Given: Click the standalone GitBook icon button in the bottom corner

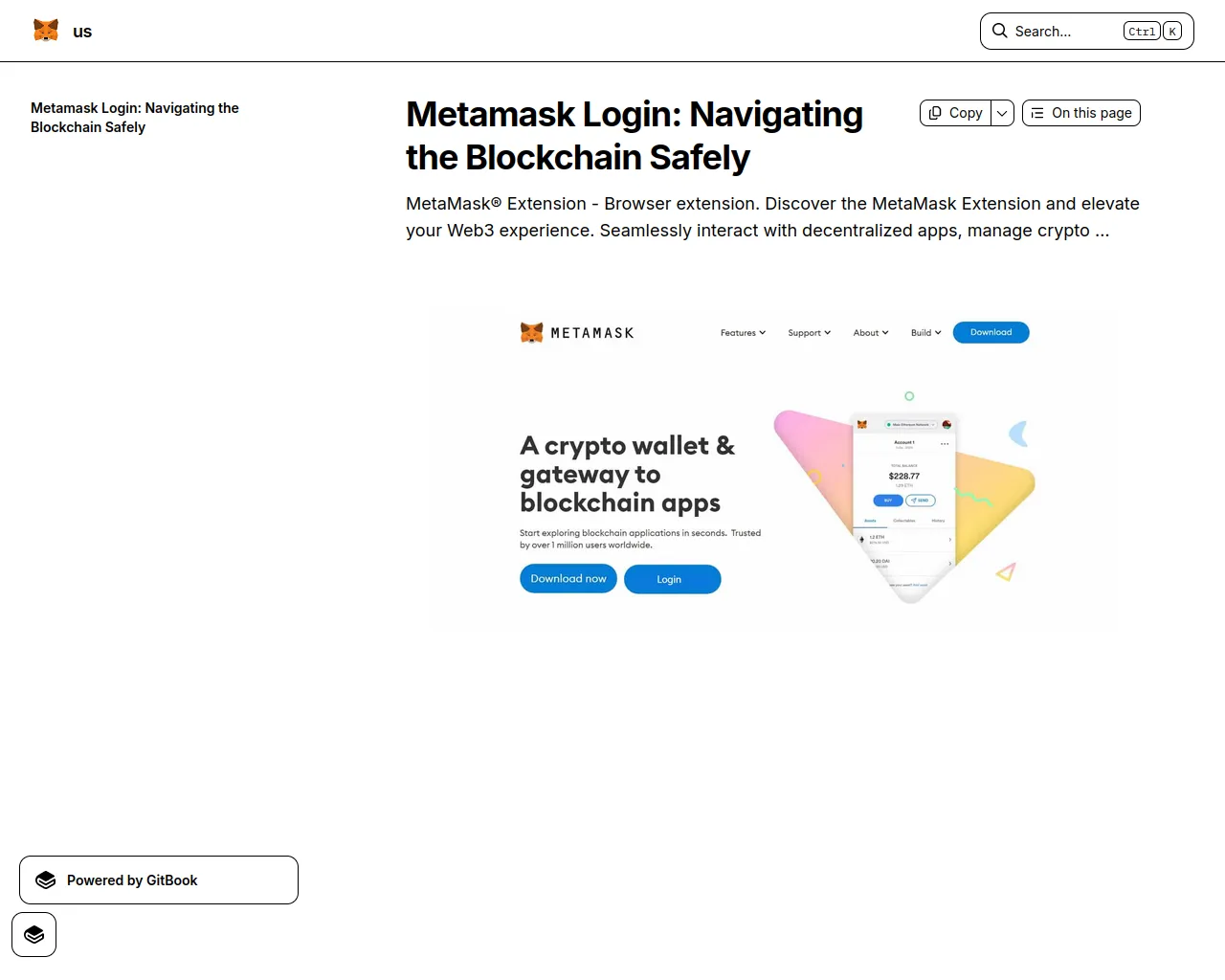Looking at the screenshot, I should (34, 934).
